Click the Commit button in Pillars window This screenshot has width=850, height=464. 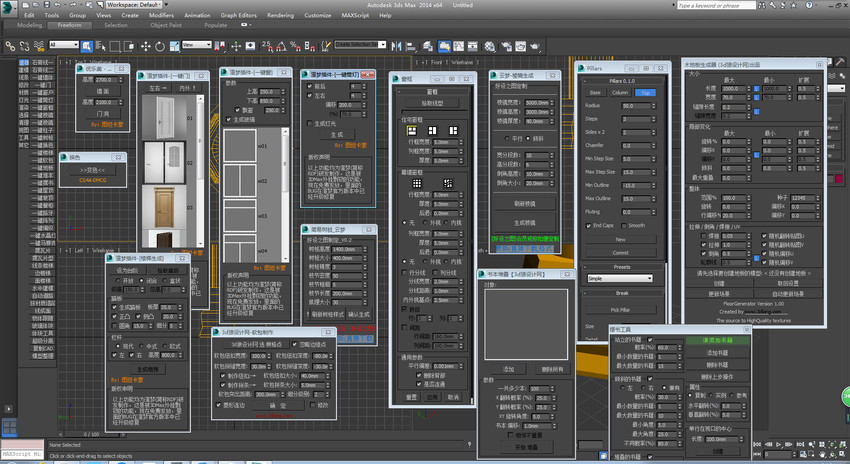[621, 253]
